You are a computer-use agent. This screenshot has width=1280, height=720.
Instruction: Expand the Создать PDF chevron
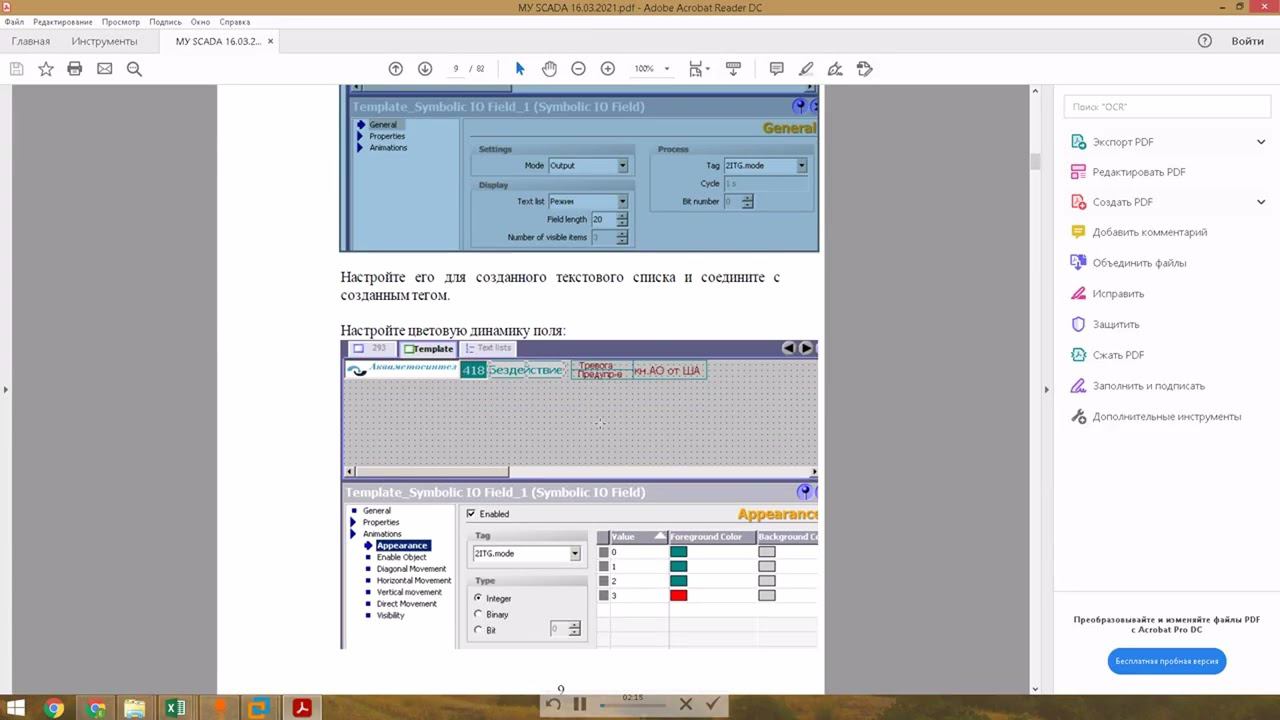[x=1261, y=202]
